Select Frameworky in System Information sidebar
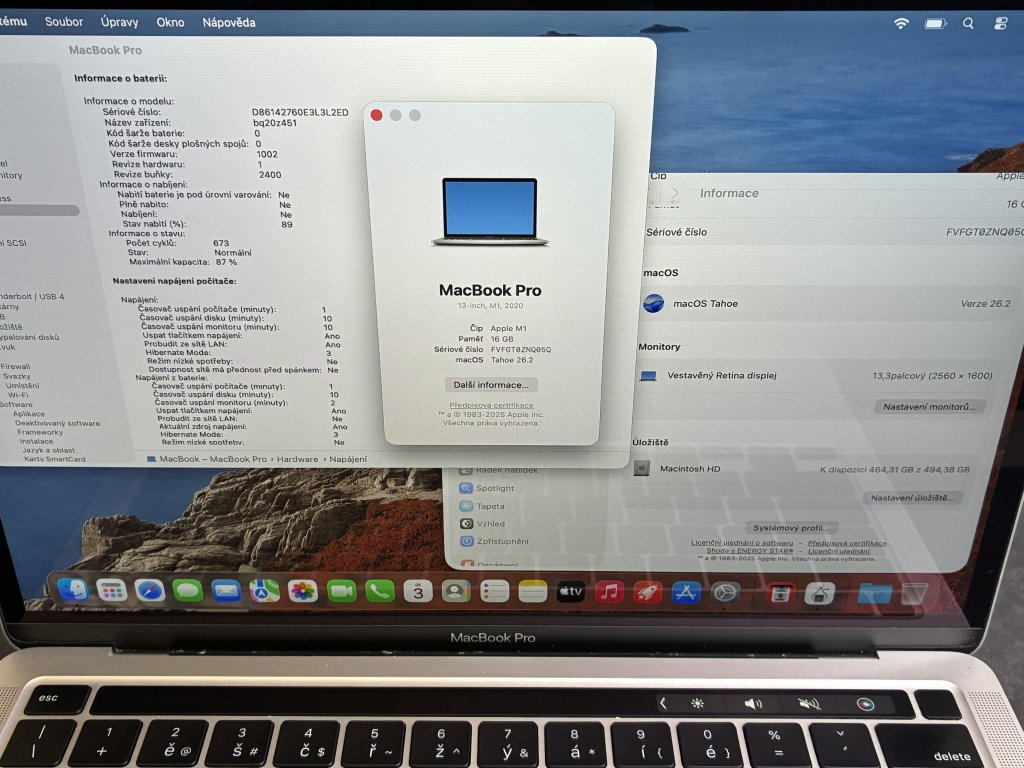This screenshot has height=768, width=1024. click(x=40, y=432)
